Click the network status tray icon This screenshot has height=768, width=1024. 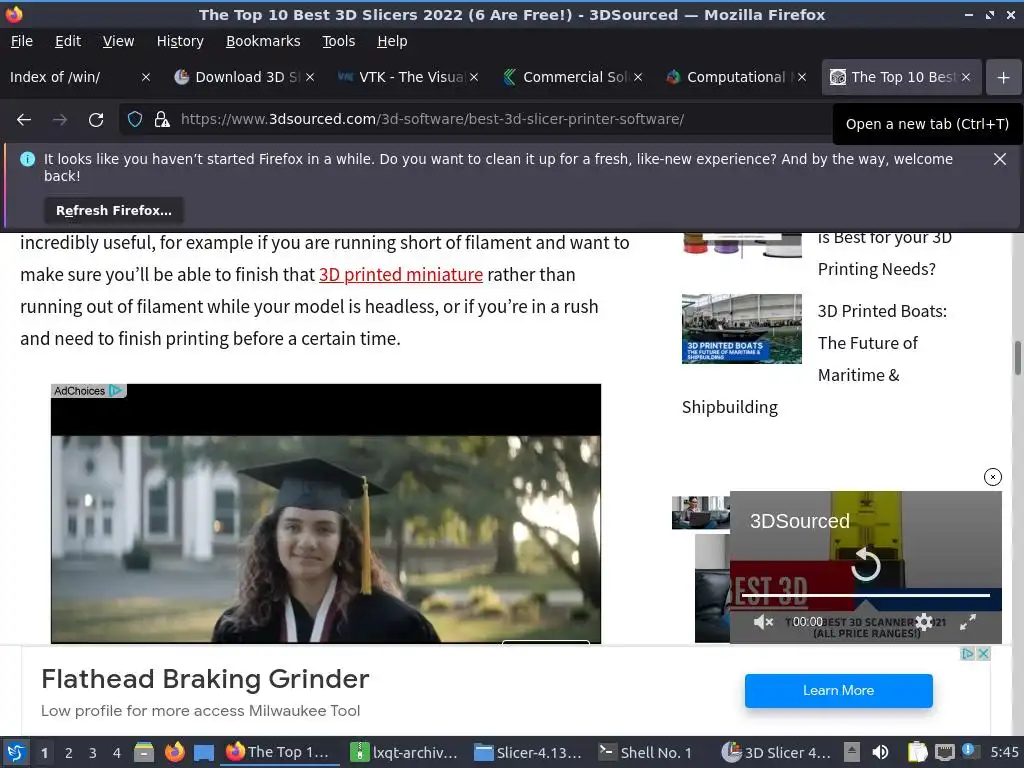pyautogui.click(x=944, y=752)
